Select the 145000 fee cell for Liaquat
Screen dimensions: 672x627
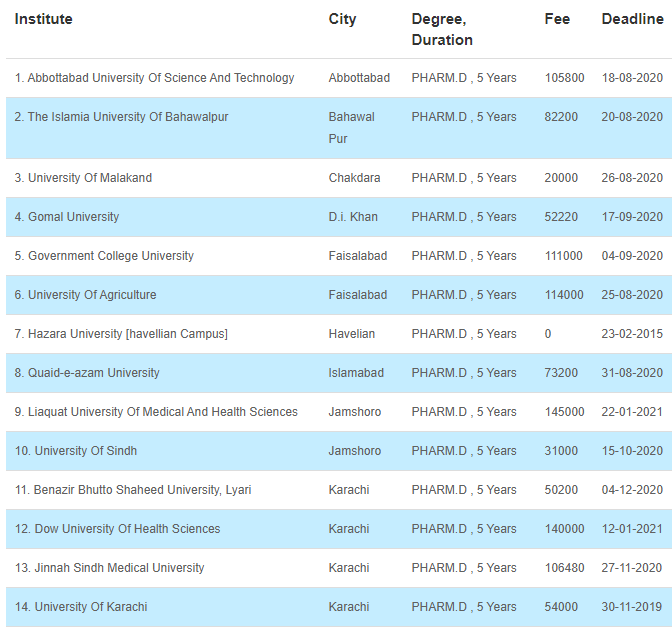pos(564,411)
